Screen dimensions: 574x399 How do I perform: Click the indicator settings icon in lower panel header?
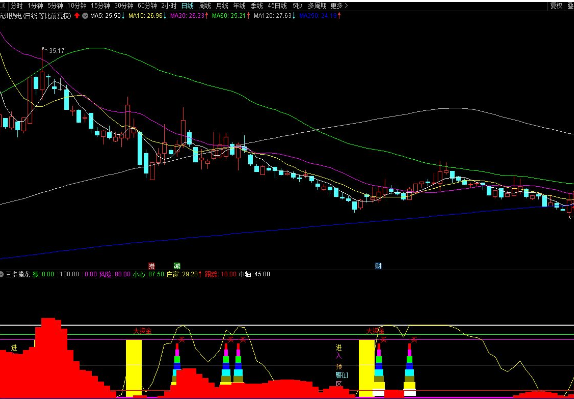(2, 274)
